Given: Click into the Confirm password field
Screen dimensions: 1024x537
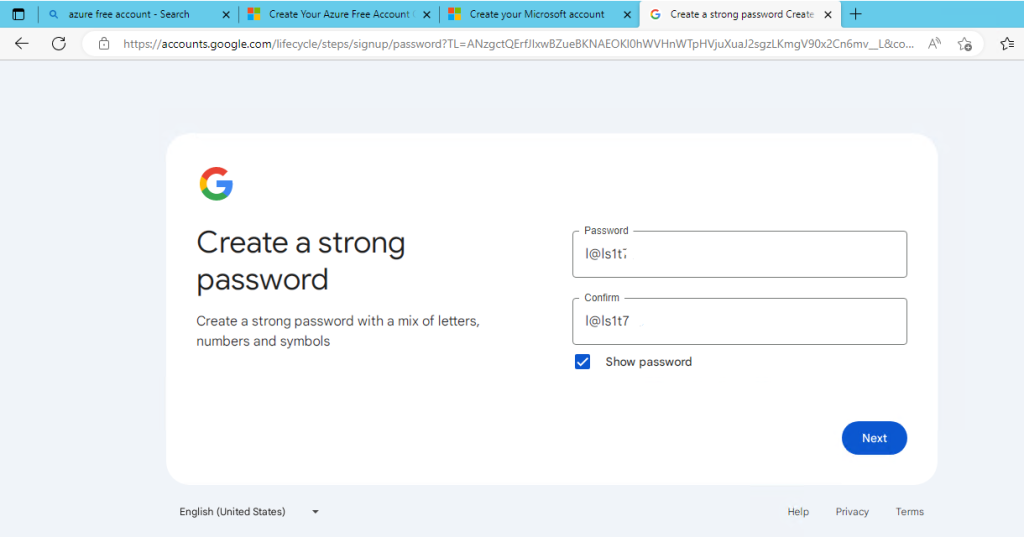Looking at the screenshot, I should (x=739, y=321).
